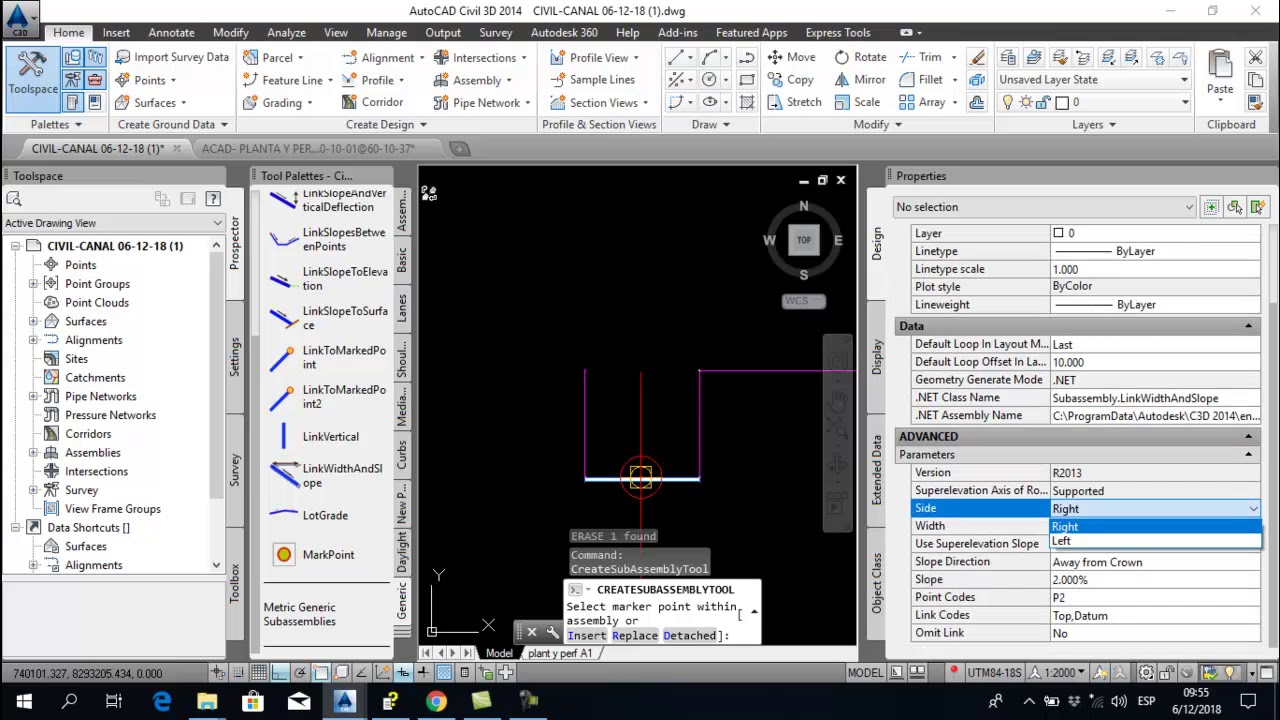Click the Slope value 2.000% field
Image resolution: width=1280 pixels, height=720 pixels.
[1155, 580]
